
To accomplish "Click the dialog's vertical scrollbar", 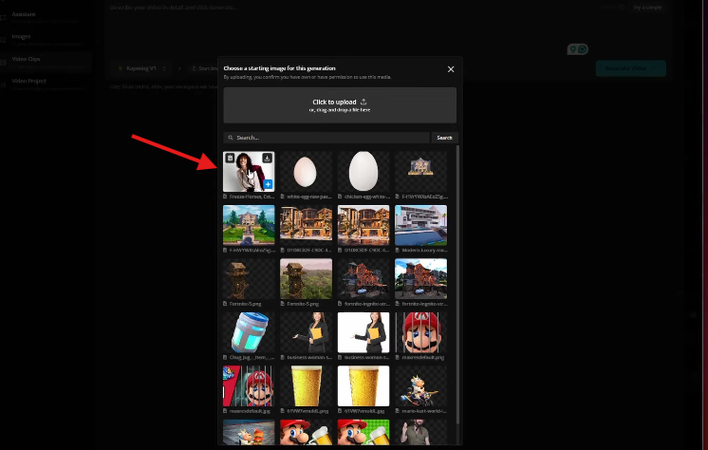I will point(458,284).
